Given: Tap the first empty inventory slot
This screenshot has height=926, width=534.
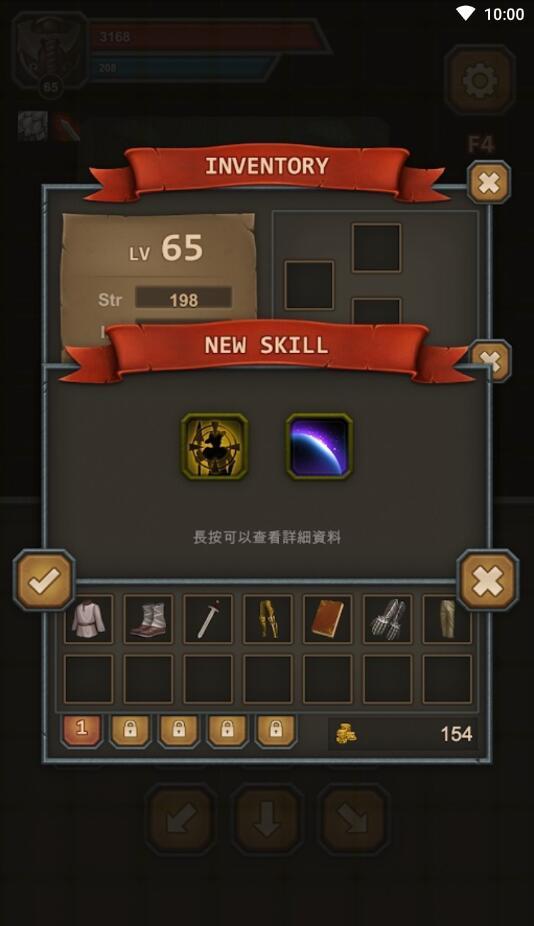Looking at the screenshot, I should [89, 679].
